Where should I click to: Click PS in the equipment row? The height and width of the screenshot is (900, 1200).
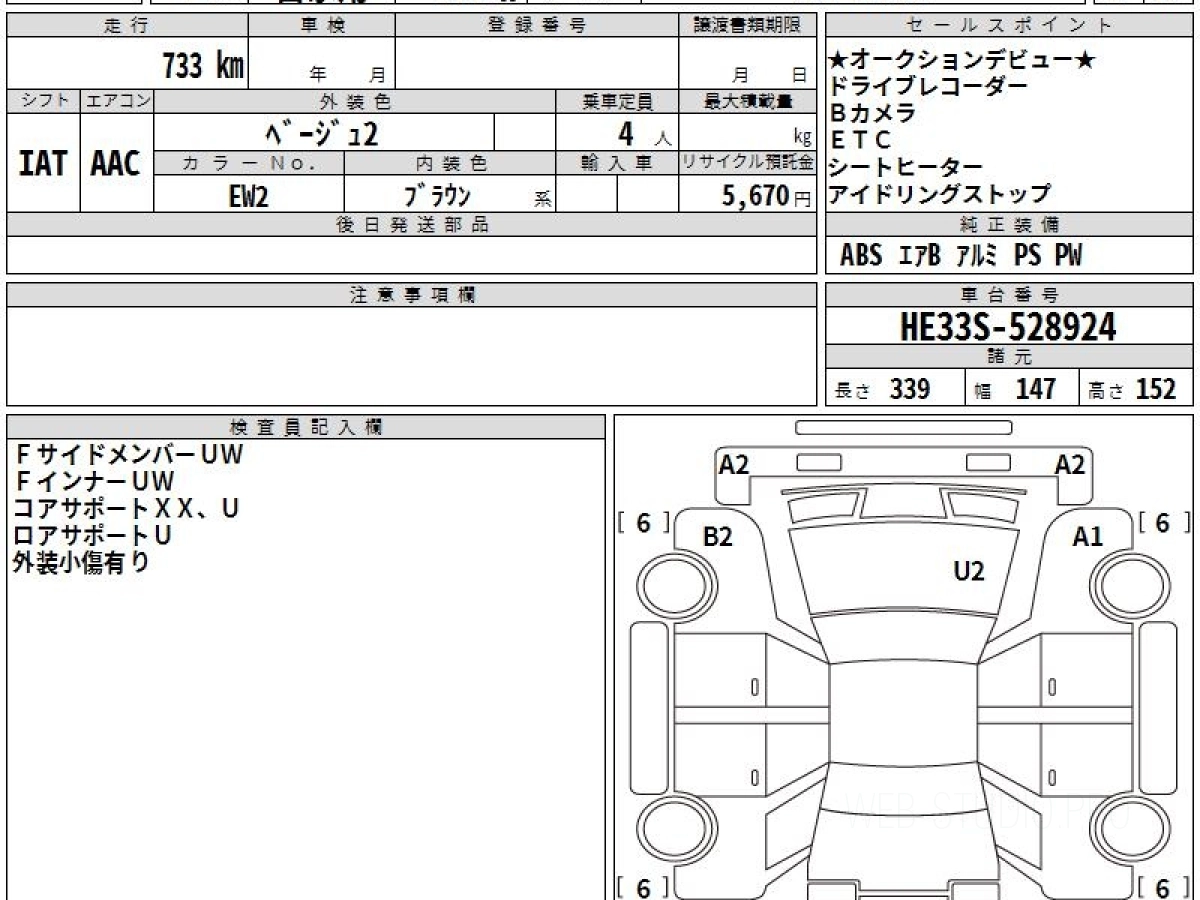pos(1028,256)
